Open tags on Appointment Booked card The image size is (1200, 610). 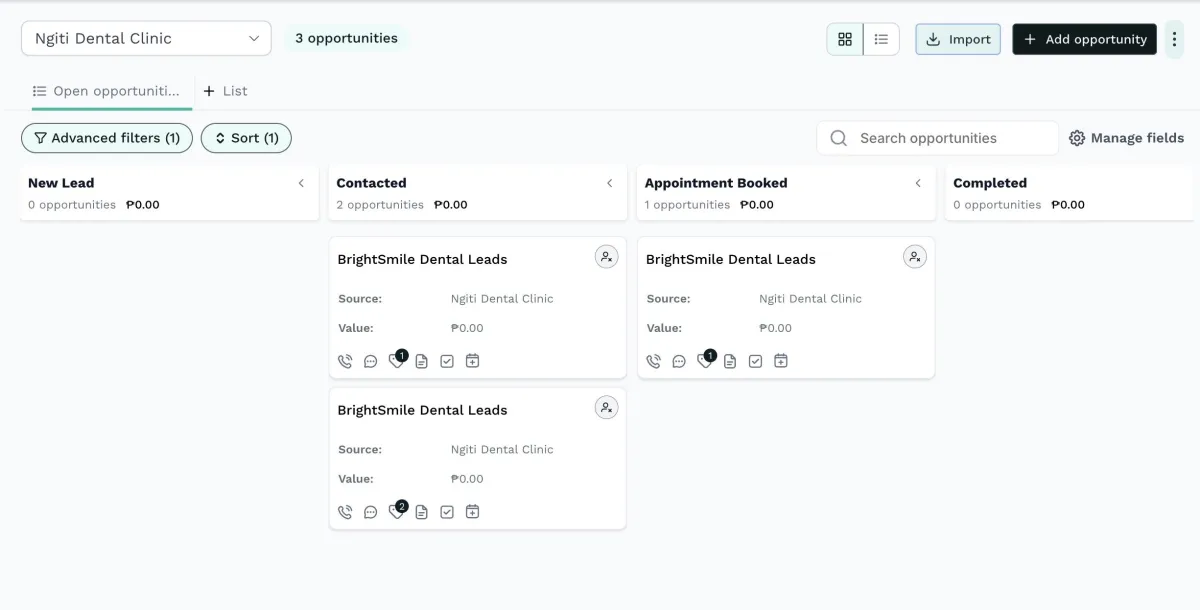706,360
